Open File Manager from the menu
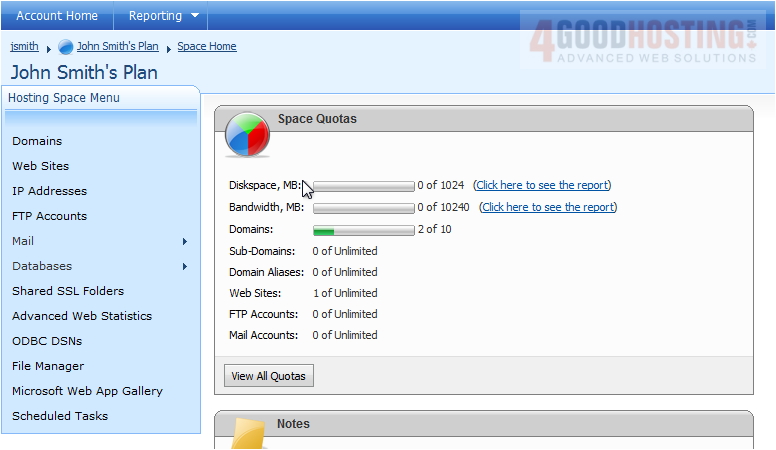 [48, 366]
